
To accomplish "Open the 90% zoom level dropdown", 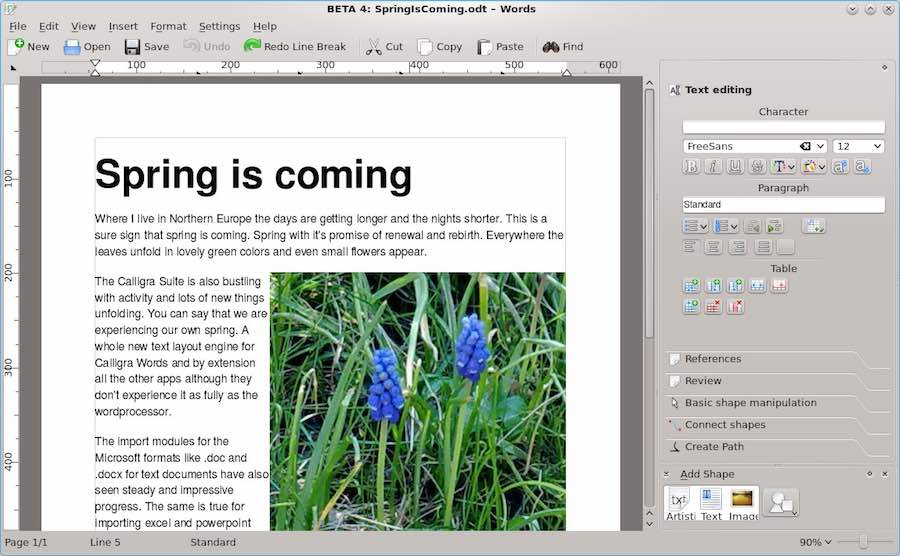I will coord(815,542).
